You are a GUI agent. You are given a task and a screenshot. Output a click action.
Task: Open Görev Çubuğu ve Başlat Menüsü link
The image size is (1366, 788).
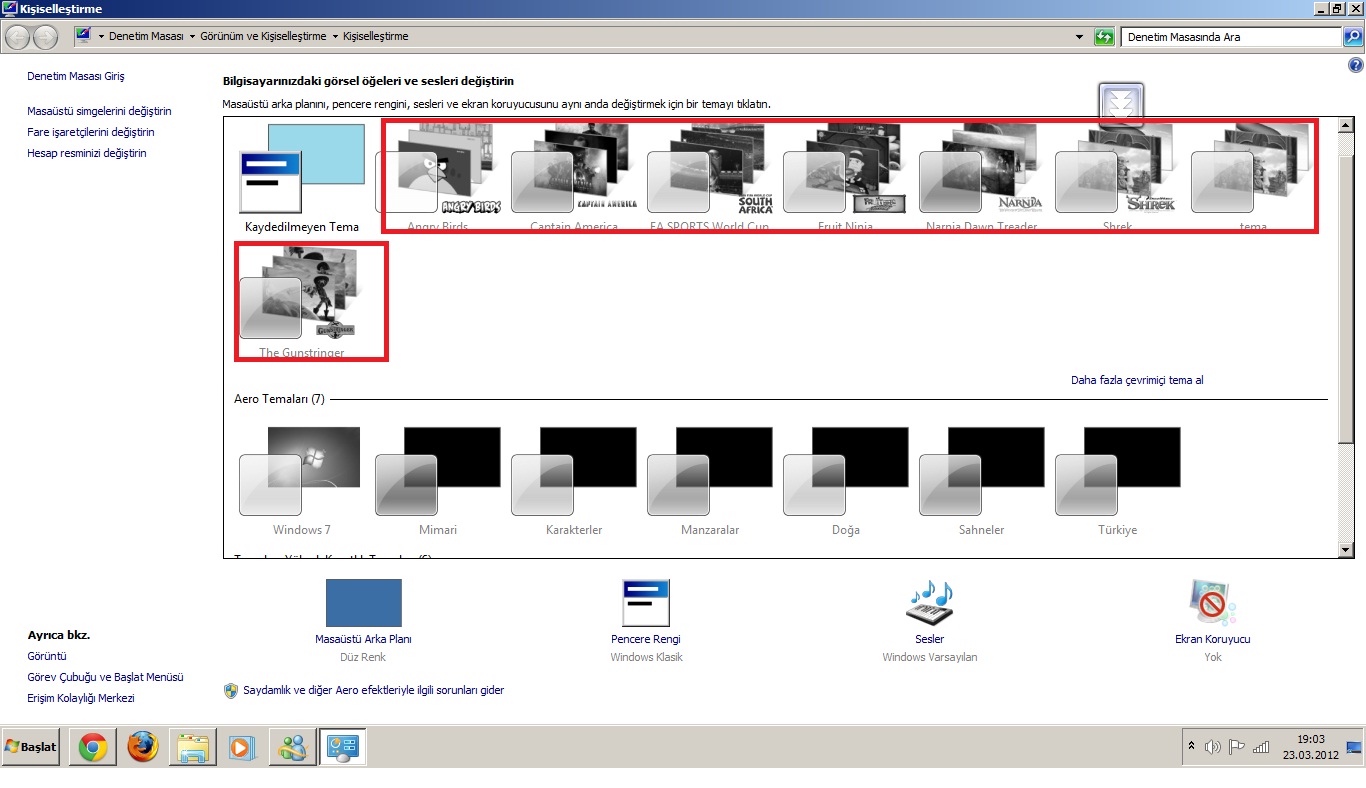click(106, 677)
